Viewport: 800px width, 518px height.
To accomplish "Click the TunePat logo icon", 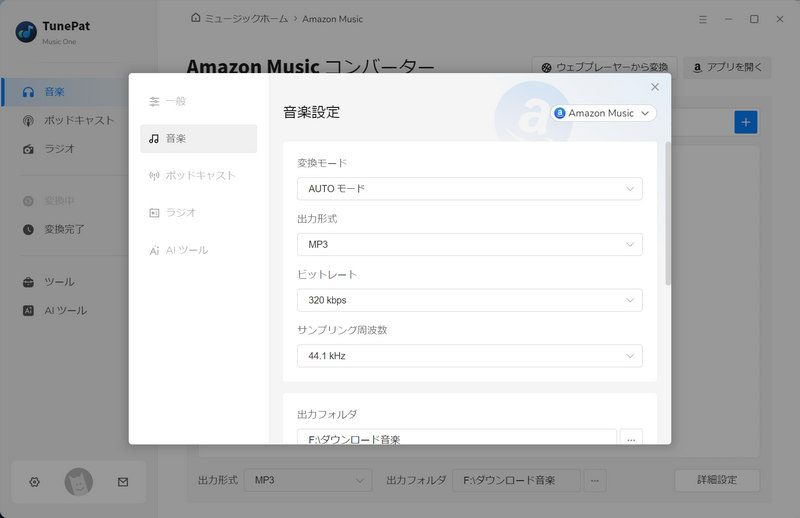I will point(26,32).
